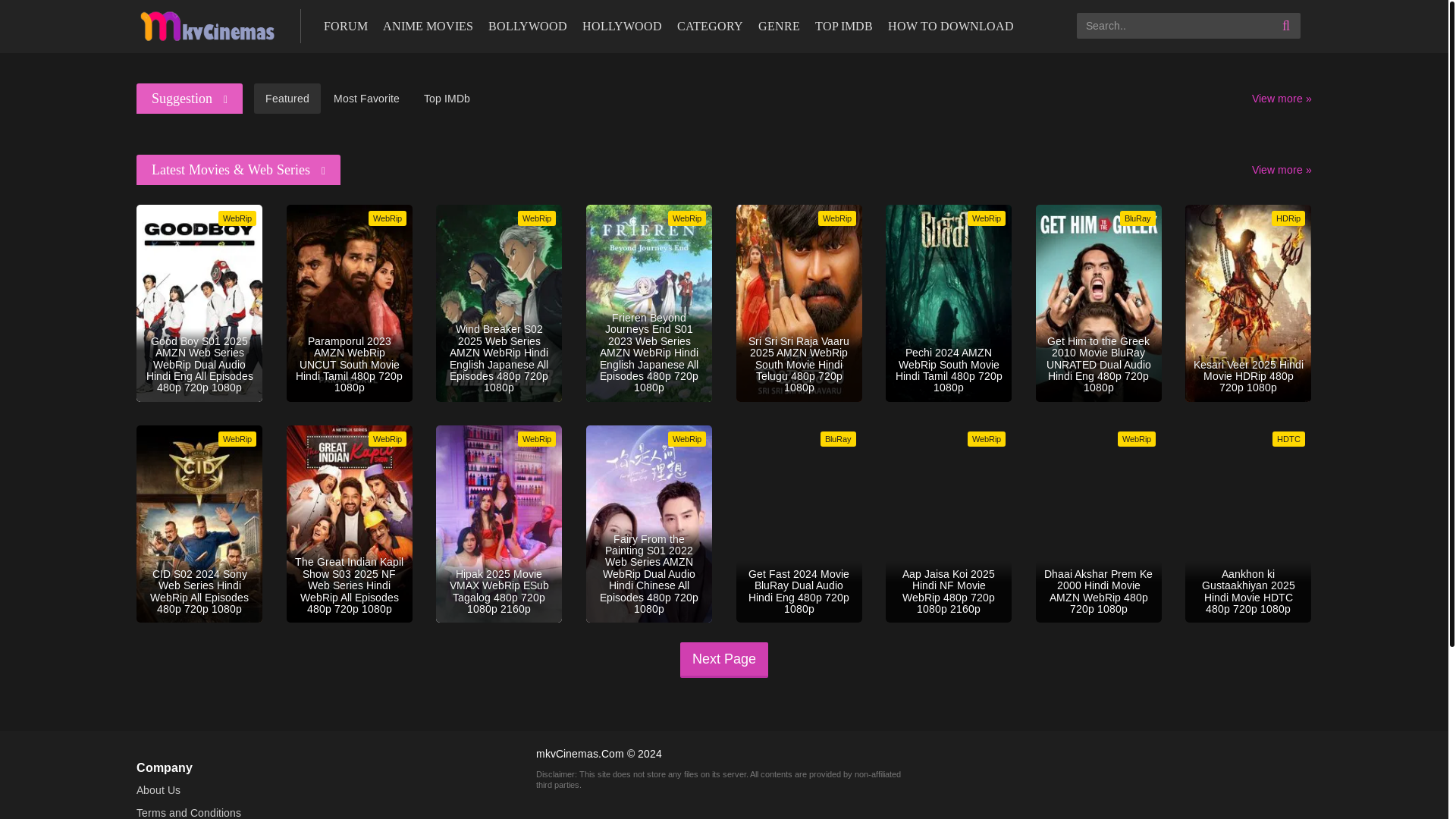Open The Great Indian Kapil Show poster

click(x=350, y=524)
